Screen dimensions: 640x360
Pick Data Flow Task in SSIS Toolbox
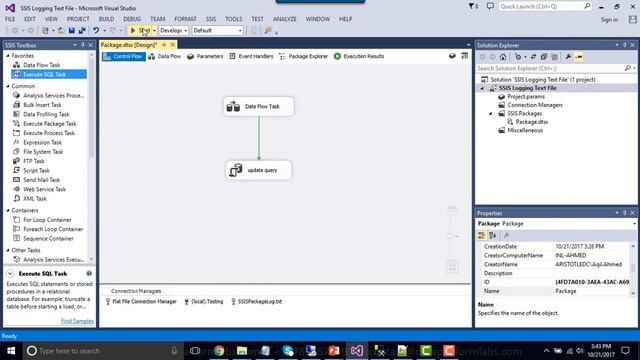coord(41,65)
